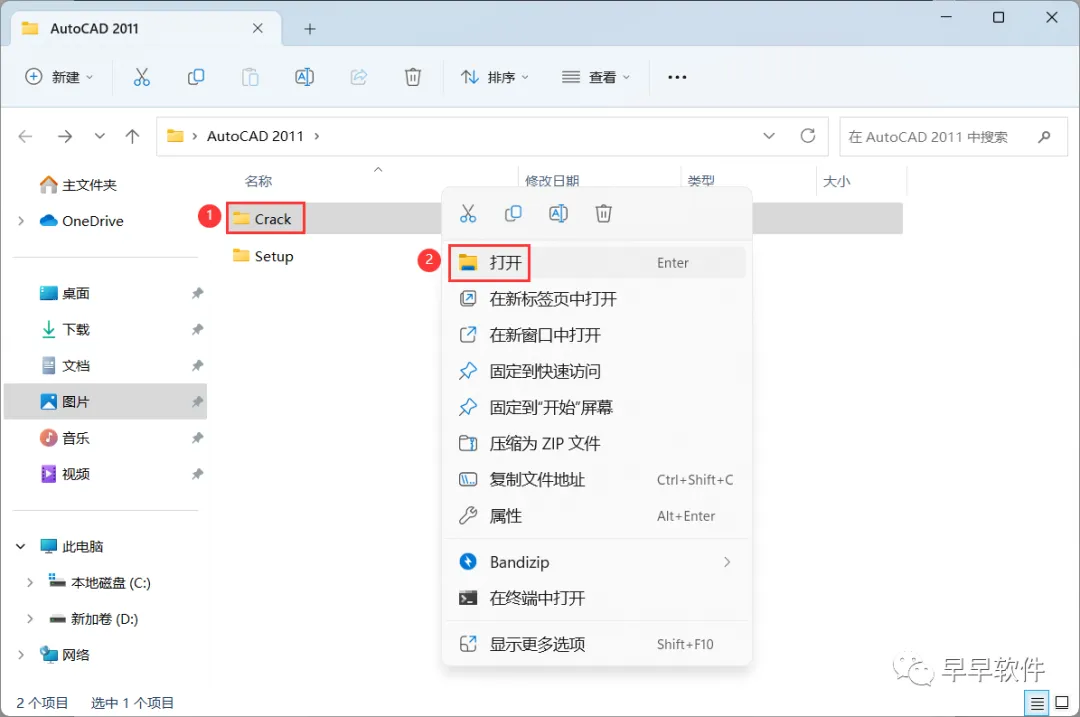Refresh the AutoCAD 2011 folder view

coord(808,136)
